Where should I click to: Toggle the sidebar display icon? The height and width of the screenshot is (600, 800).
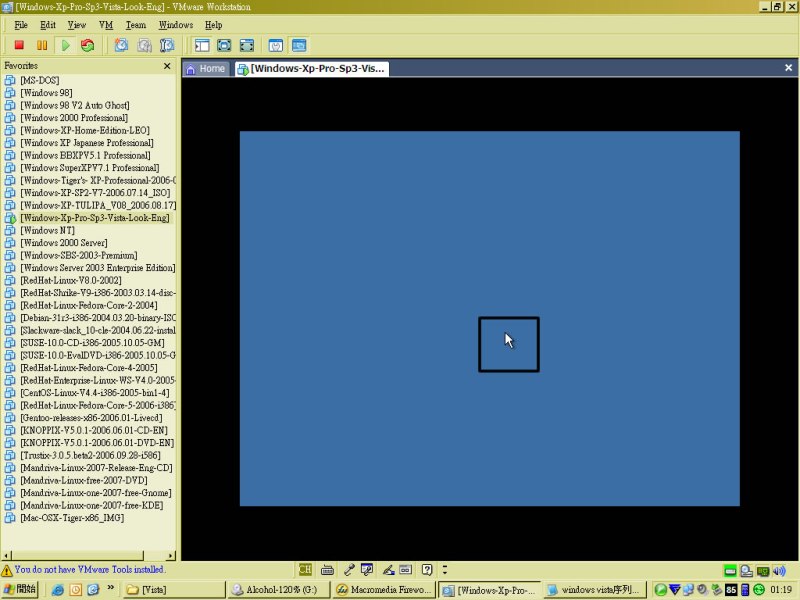click(202, 45)
